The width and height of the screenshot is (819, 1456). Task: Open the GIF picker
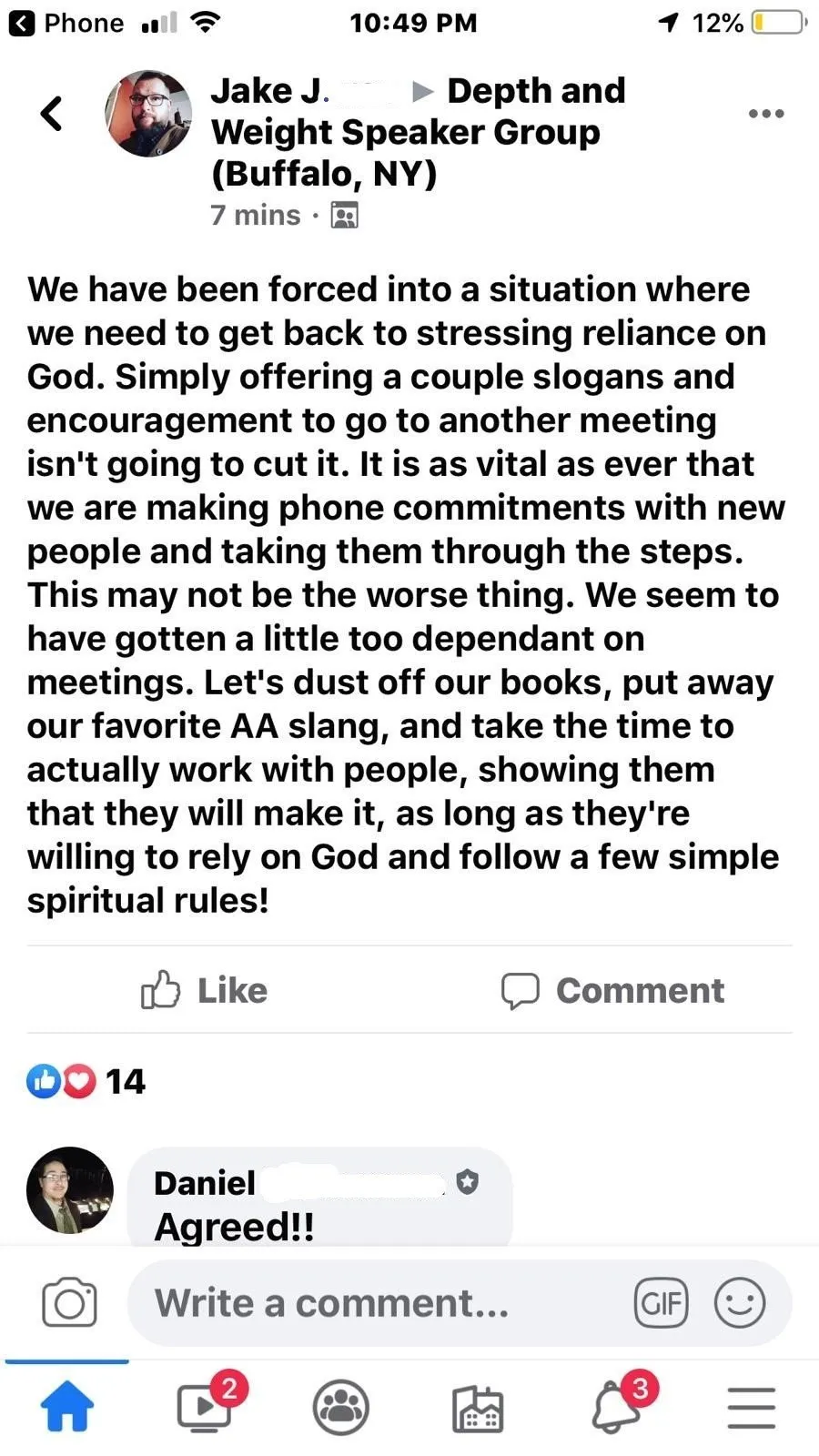click(x=661, y=1303)
